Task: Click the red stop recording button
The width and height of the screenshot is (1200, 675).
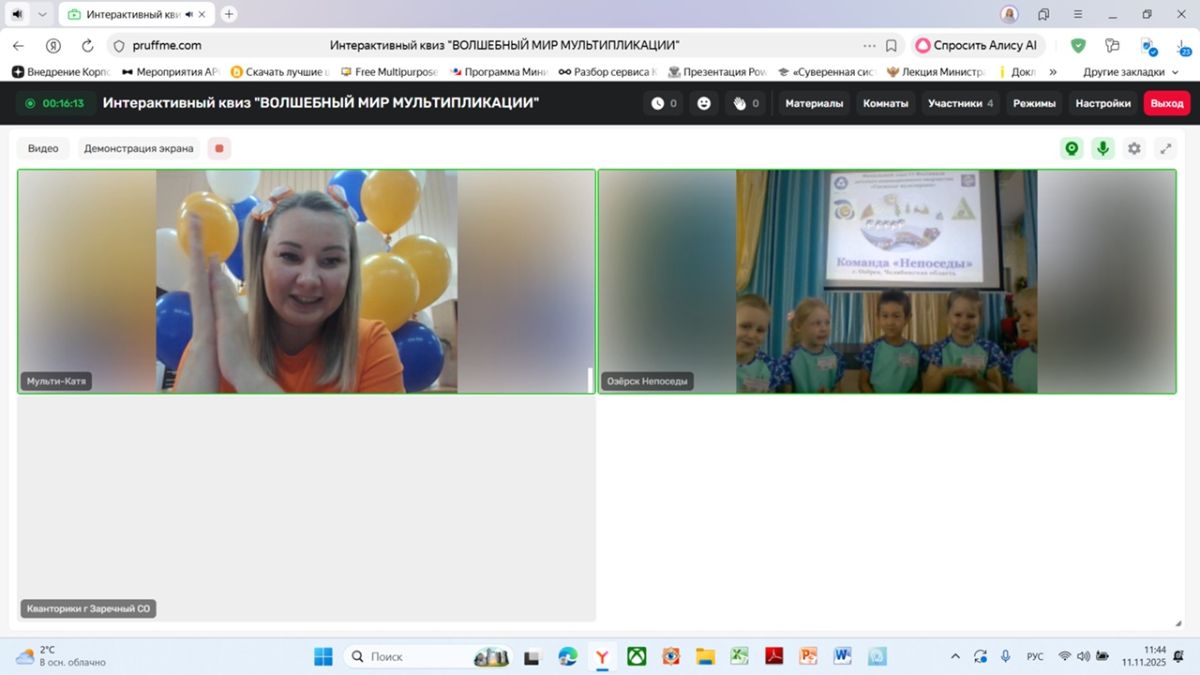Action: [220, 148]
